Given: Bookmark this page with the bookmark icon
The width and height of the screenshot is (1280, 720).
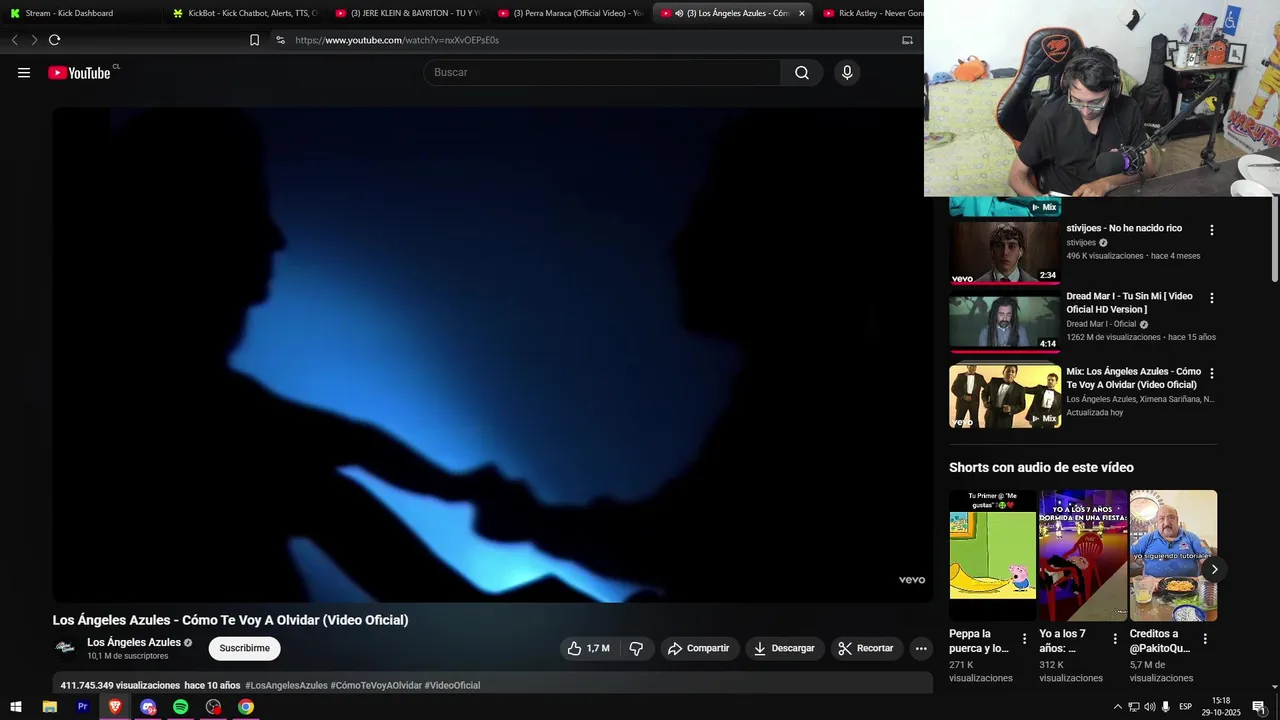Looking at the screenshot, I should 254,40.
